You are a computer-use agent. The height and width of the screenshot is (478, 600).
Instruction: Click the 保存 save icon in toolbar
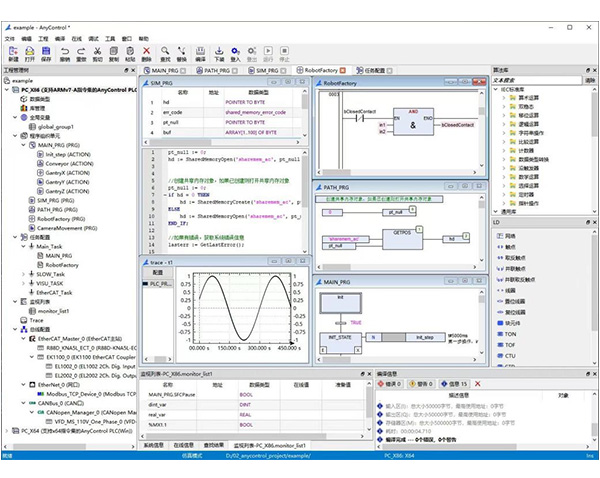[46, 54]
